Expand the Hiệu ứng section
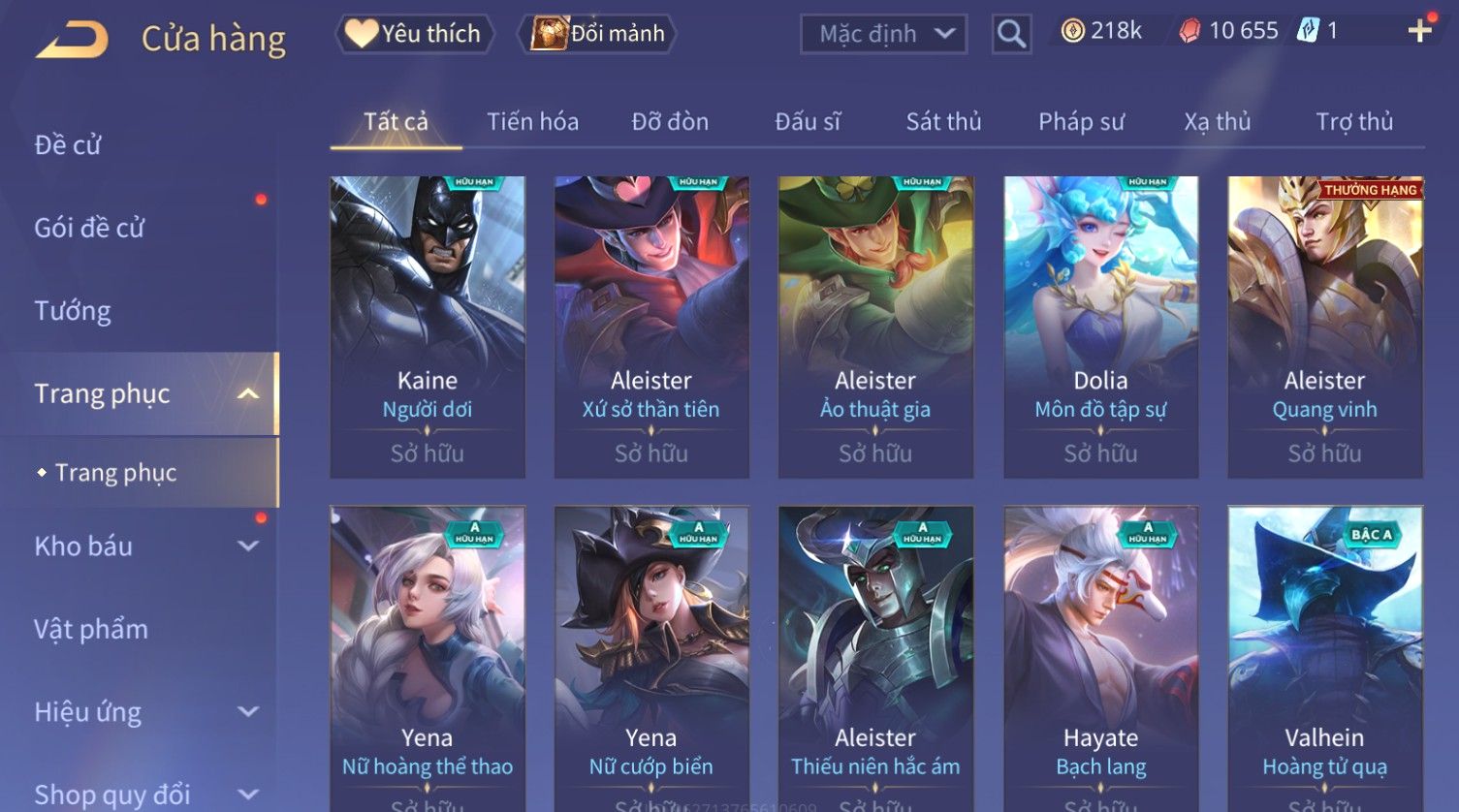Viewport: 1459px width, 812px height. 248,712
